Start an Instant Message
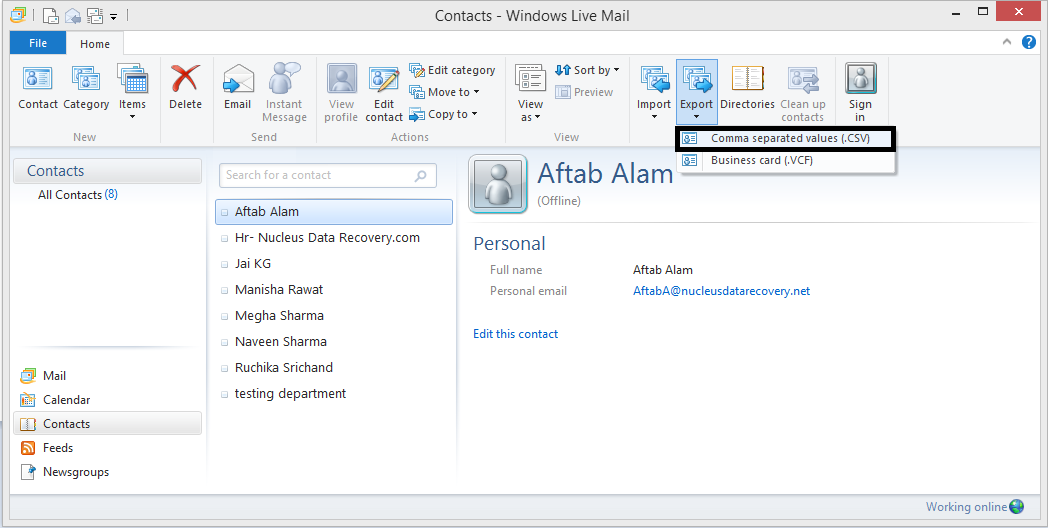 284,94
